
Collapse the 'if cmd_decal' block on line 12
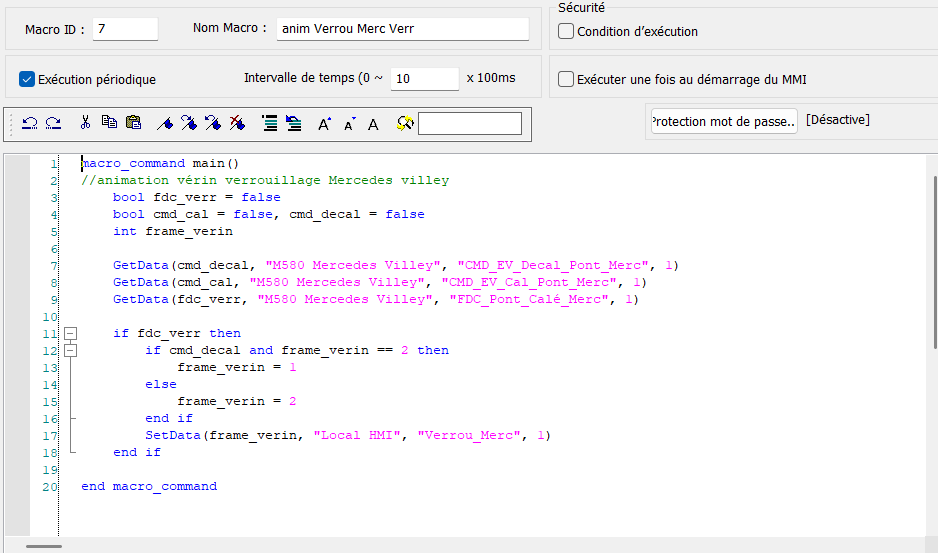[70, 350]
